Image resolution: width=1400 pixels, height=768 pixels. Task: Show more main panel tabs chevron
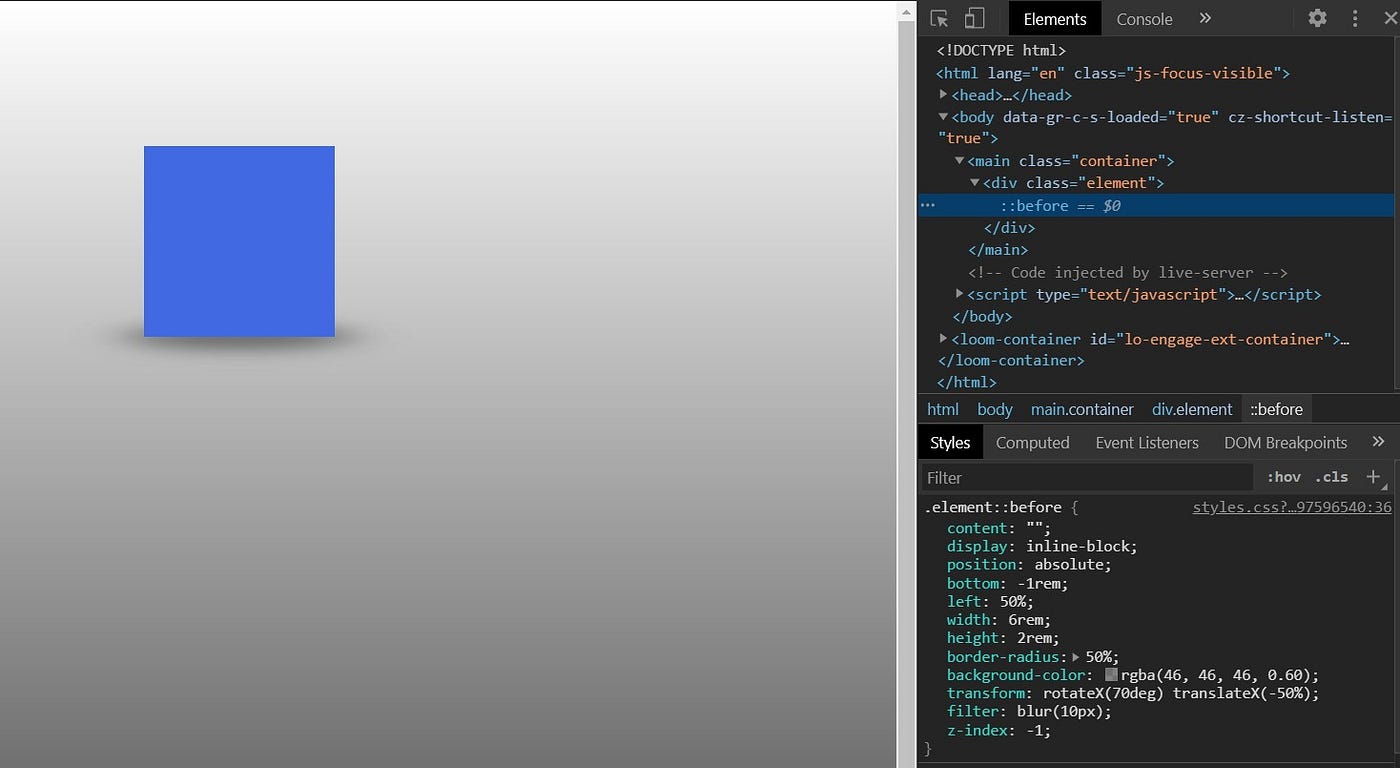tap(1205, 18)
